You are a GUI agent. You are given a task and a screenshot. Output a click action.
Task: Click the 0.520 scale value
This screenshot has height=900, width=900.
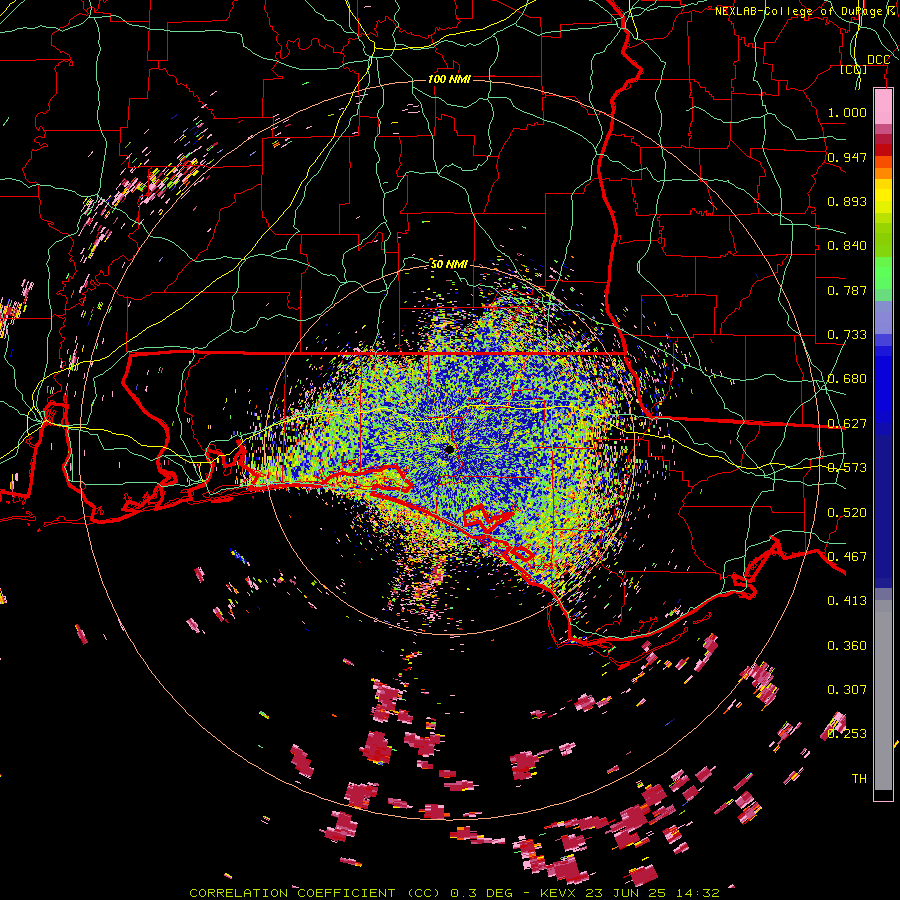coord(847,513)
